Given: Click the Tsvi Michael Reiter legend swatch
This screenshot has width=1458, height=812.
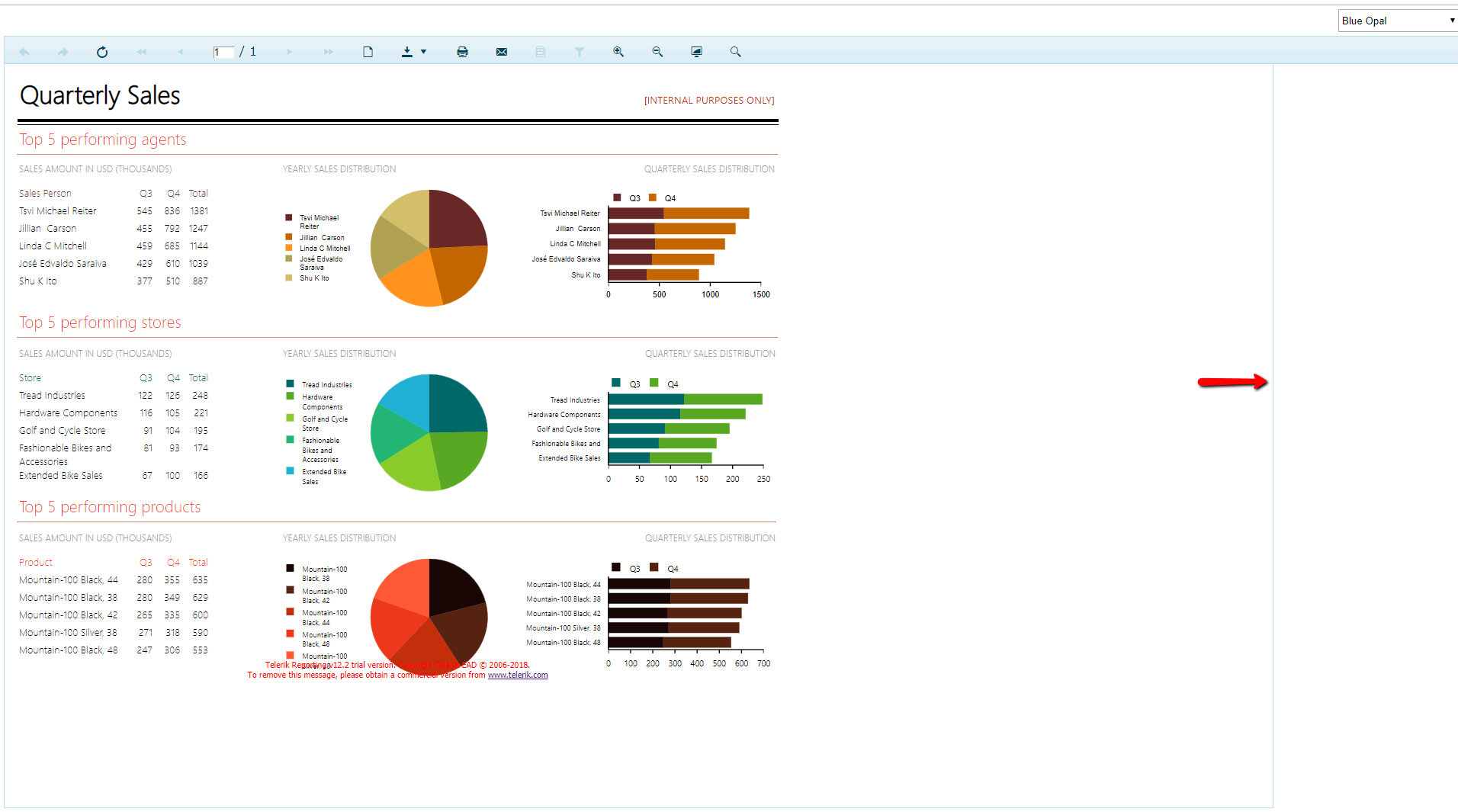Looking at the screenshot, I should [x=289, y=218].
